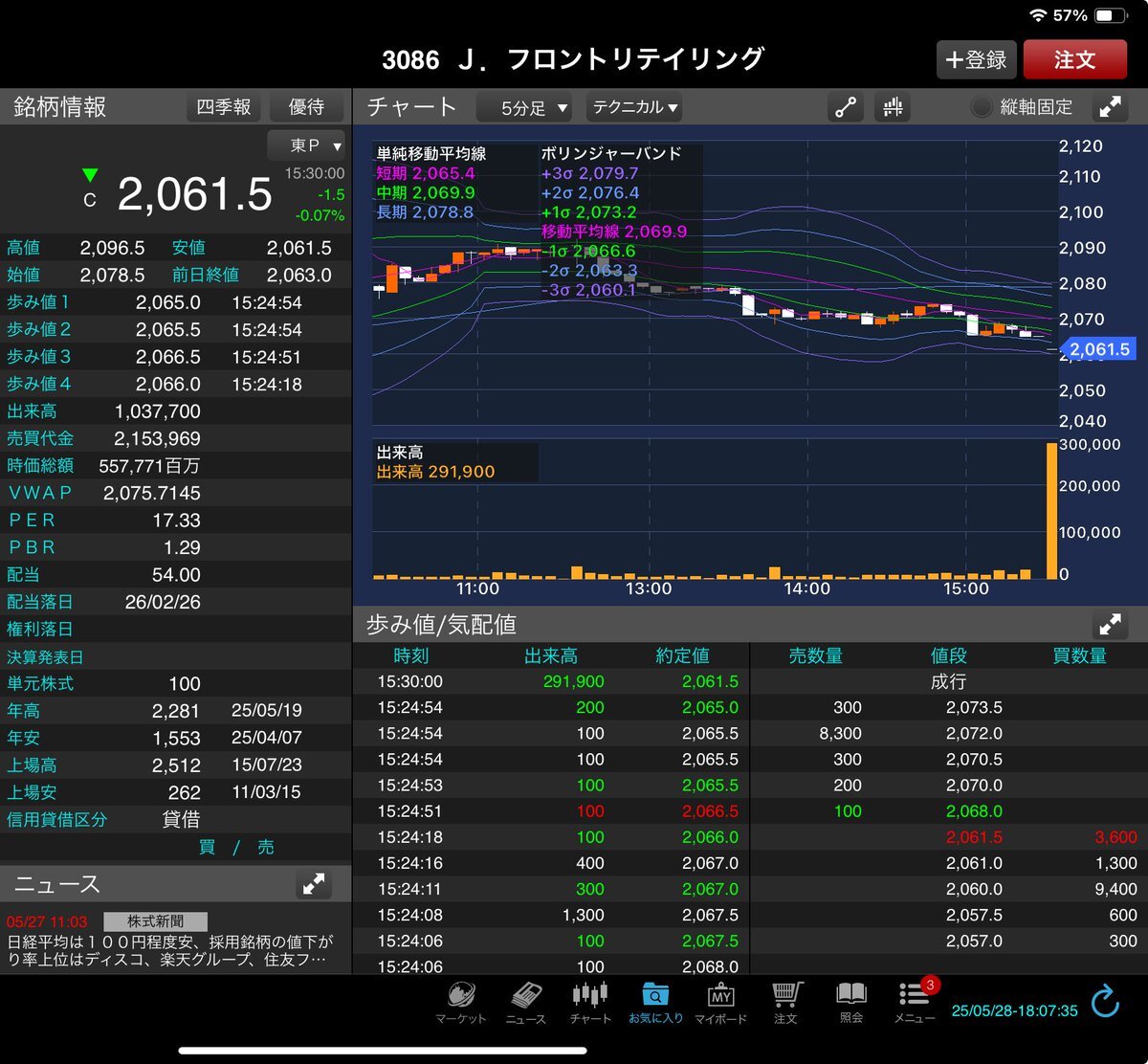Tap the 売 sell margin link

coord(265,847)
